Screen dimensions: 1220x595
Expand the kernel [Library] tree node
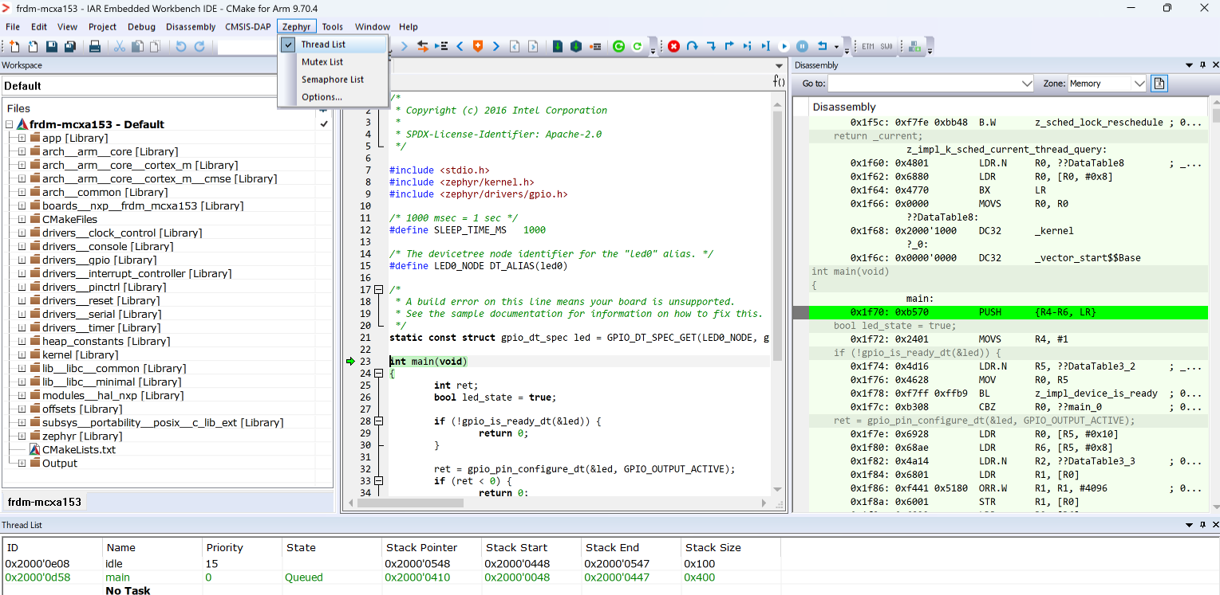(21, 354)
